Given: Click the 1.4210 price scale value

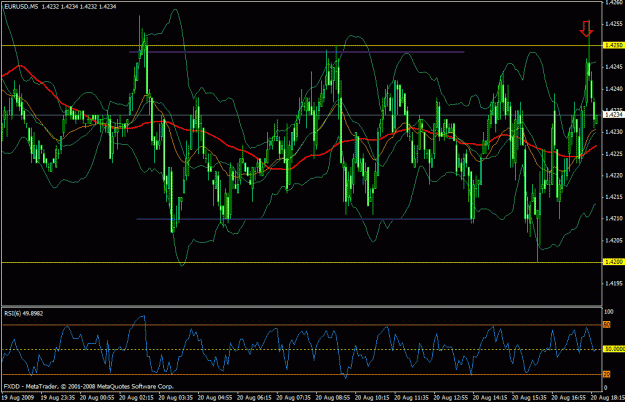Looking at the screenshot, I should click(x=614, y=219).
